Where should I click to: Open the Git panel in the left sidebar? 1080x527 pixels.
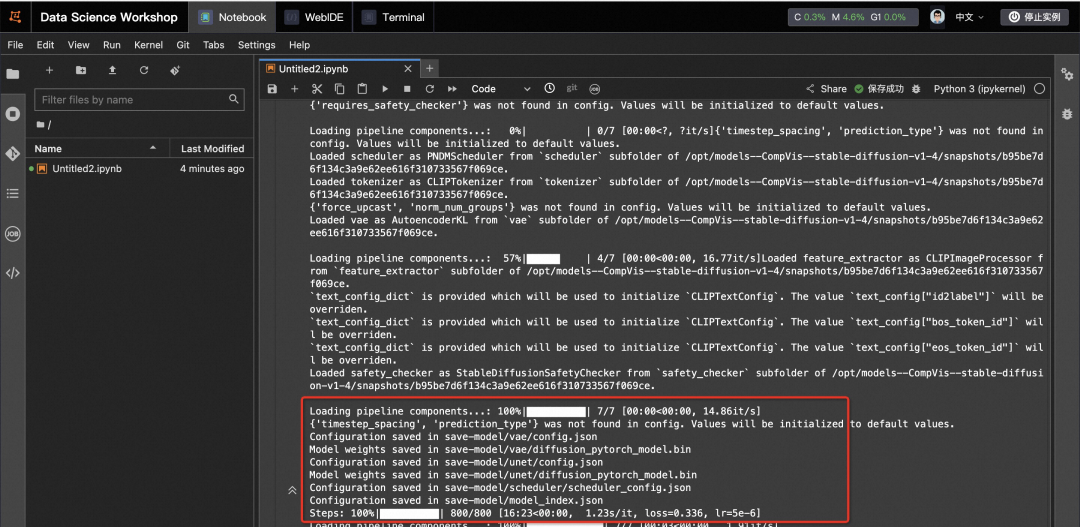12,154
